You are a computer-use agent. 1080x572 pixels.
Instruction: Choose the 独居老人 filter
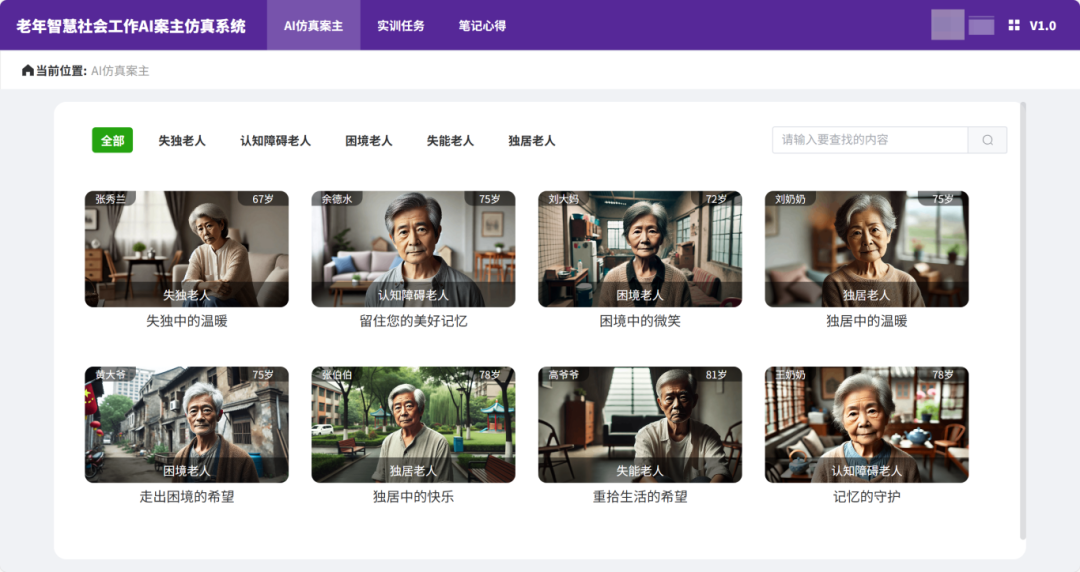(531, 141)
